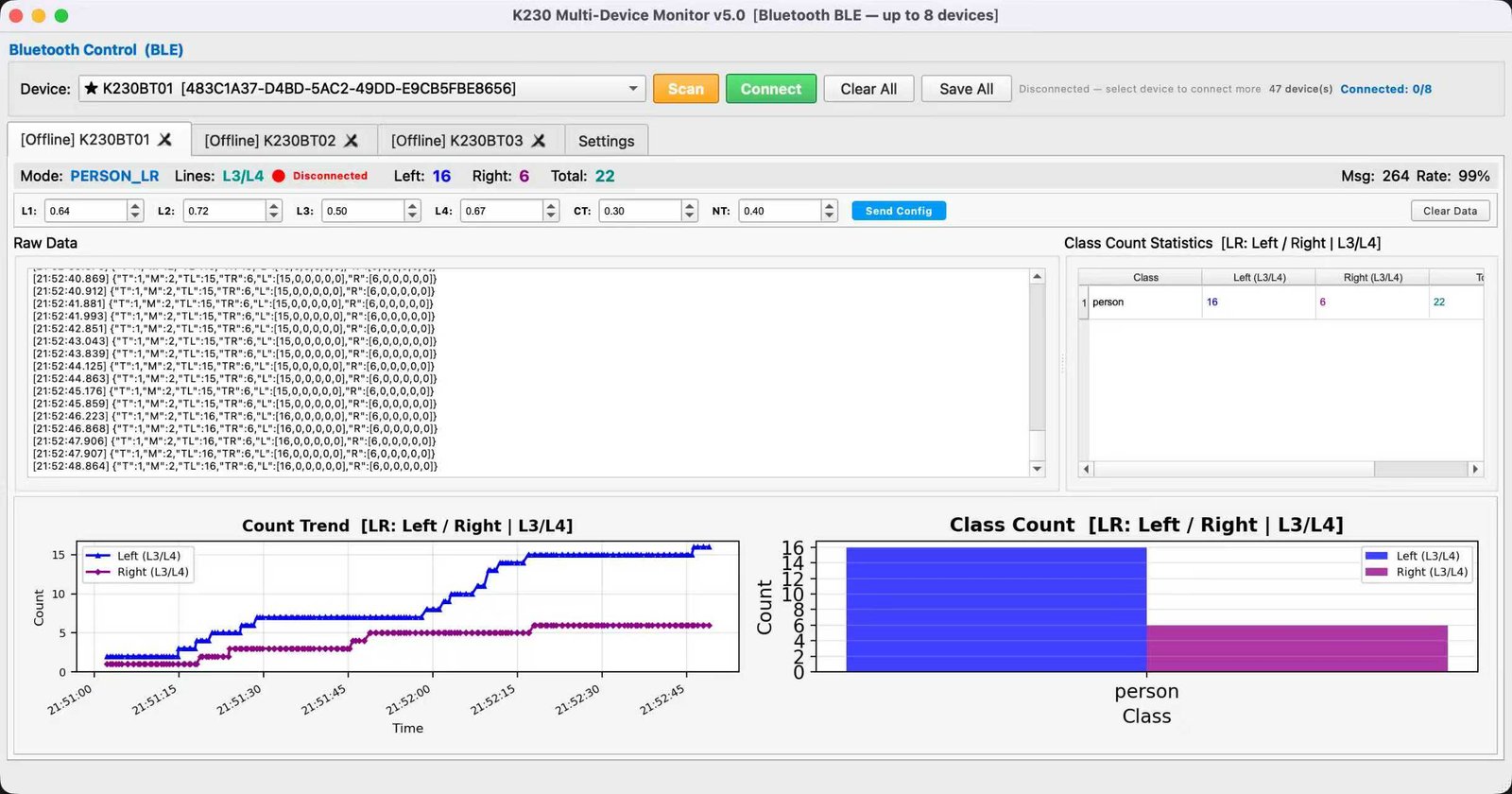Click the raw data line timestamped 21:52:46.223

[234, 416]
